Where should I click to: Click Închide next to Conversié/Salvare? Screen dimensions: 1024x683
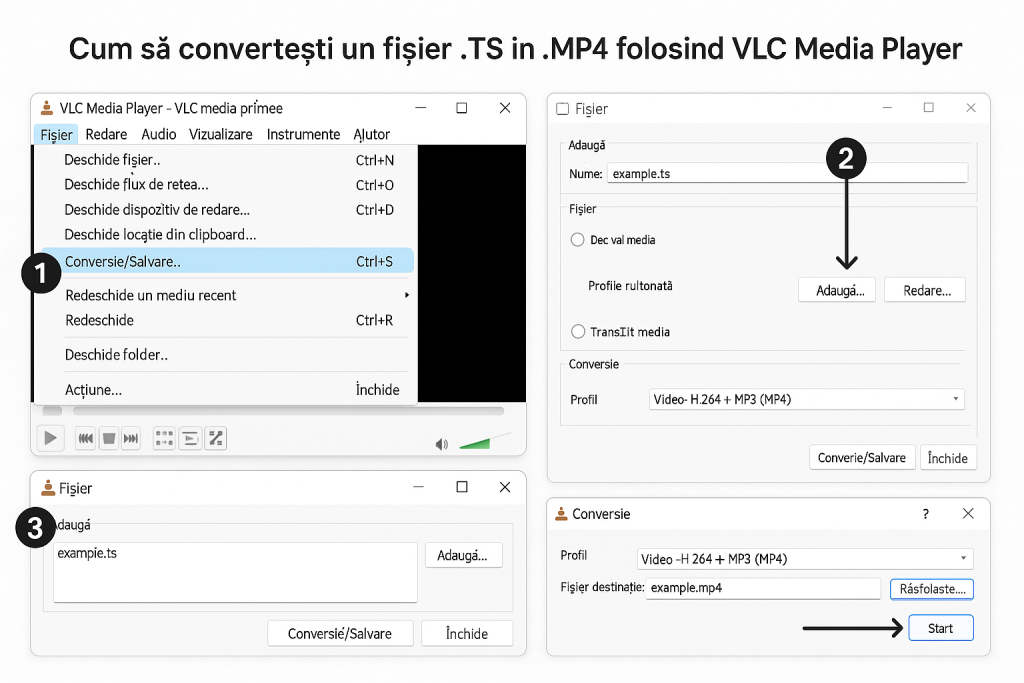(x=467, y=633)
